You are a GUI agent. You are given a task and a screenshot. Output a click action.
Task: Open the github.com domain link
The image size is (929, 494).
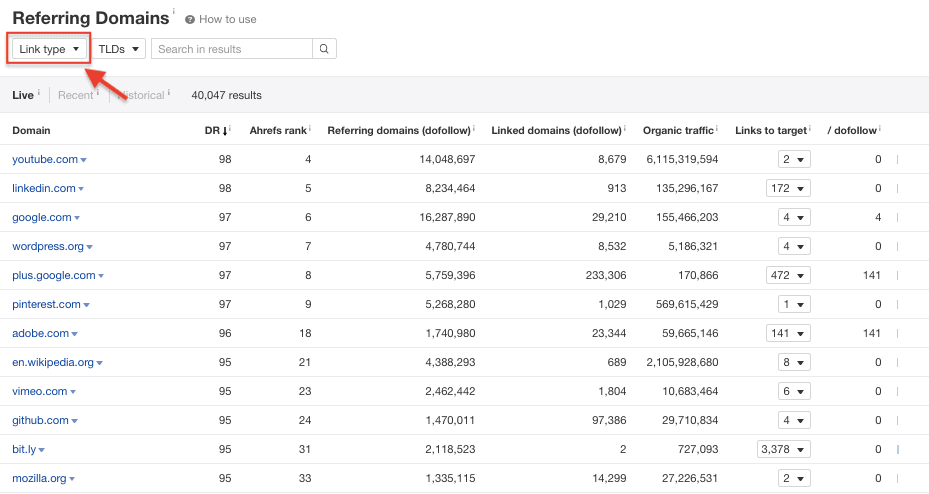(40, 421)
